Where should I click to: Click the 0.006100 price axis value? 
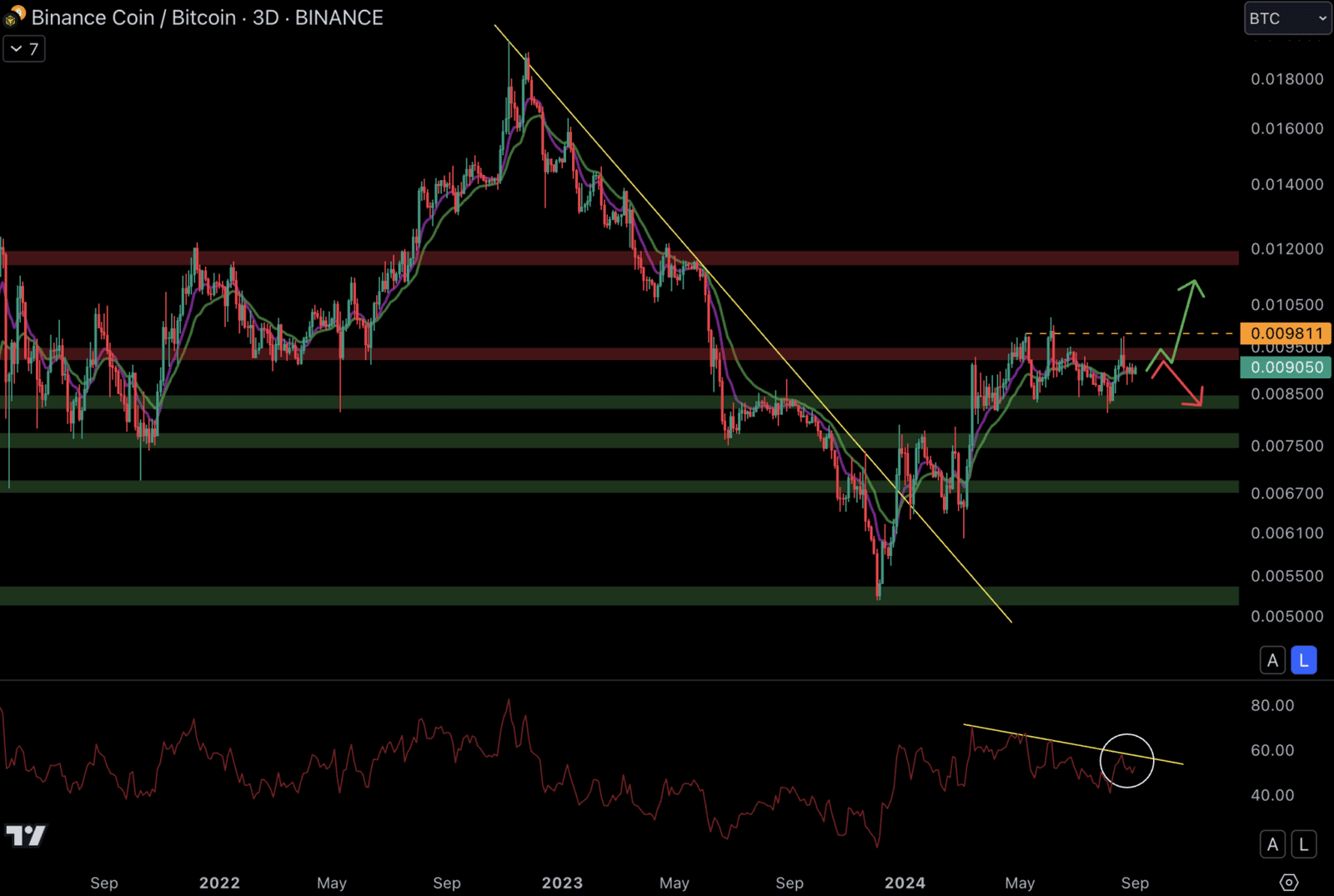1286,533
